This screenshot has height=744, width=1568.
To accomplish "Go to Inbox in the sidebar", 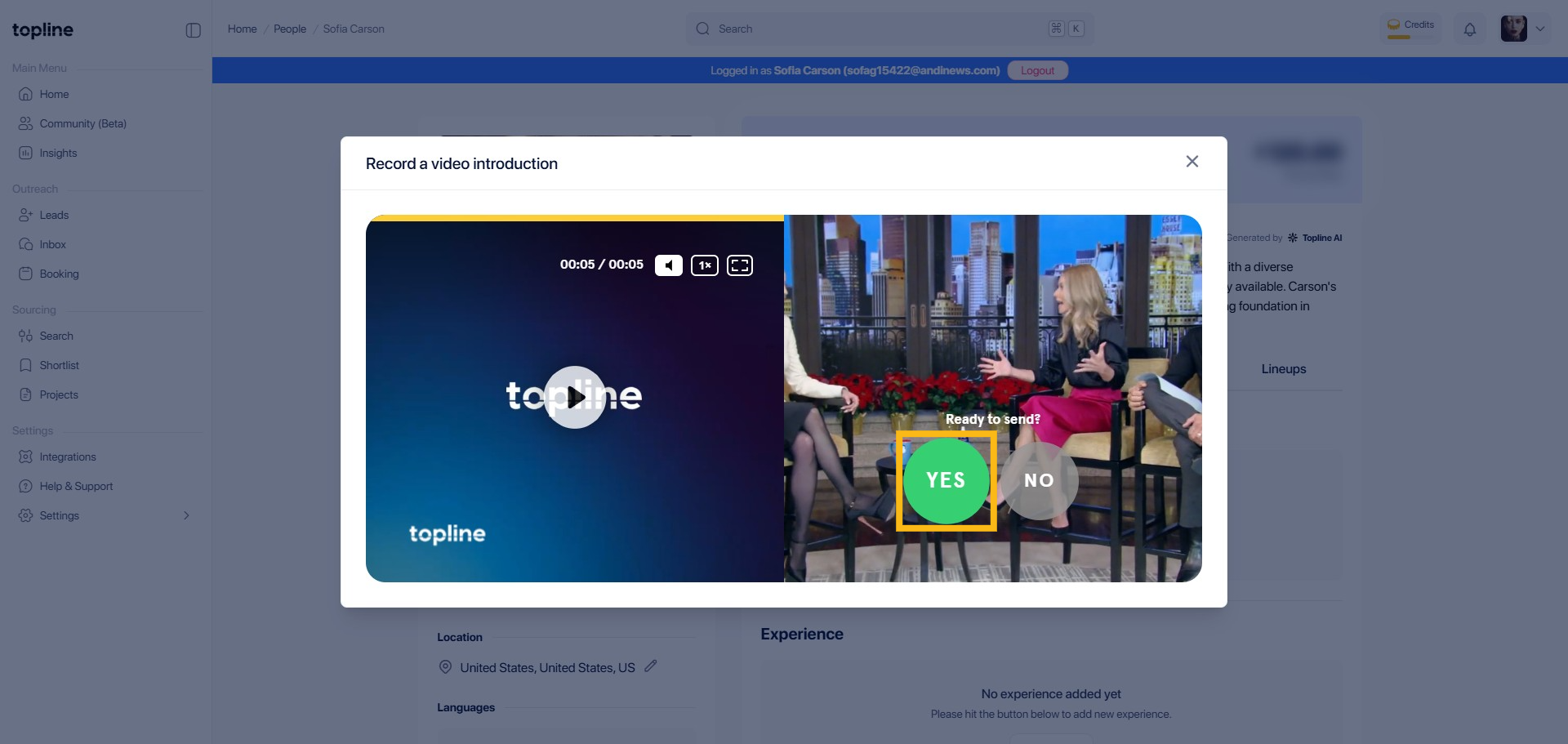I will pyautogui.click(x=52, y=244).
